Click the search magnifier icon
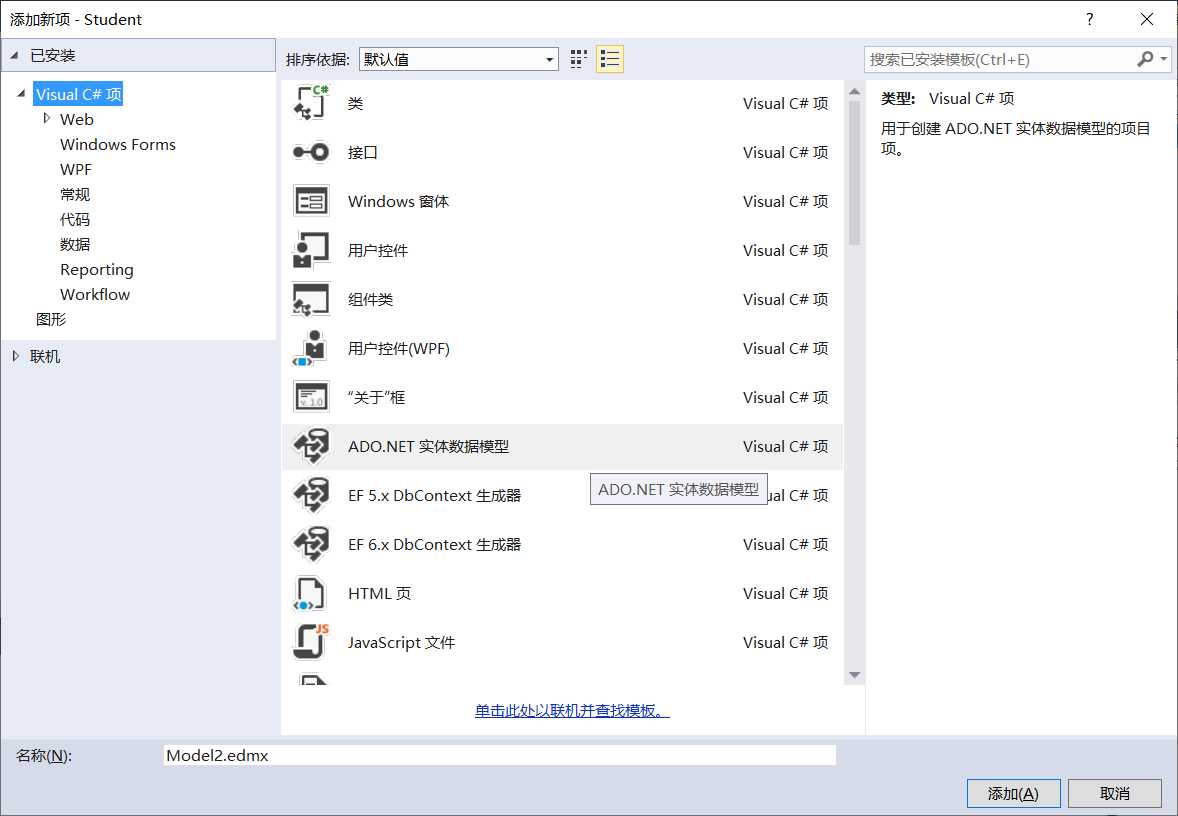Screen dimensions: 1178x816 (x=1145, y=59)
